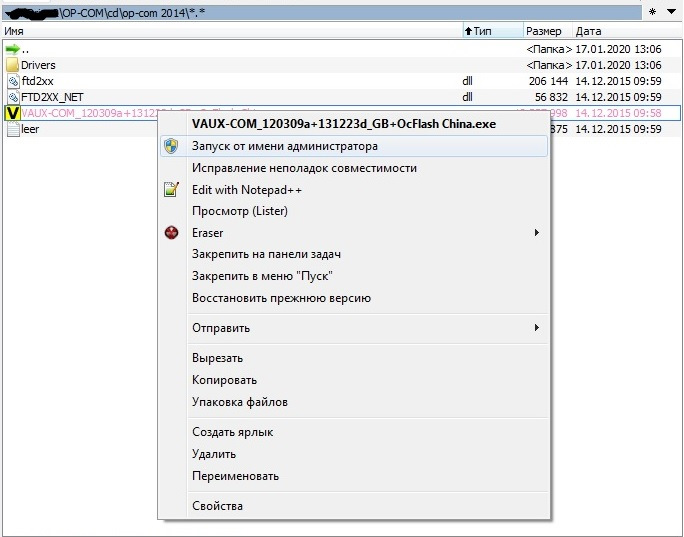Click the yellow V VAUX-COM exe icon
The image size is (684, 537).
point(12,113)
